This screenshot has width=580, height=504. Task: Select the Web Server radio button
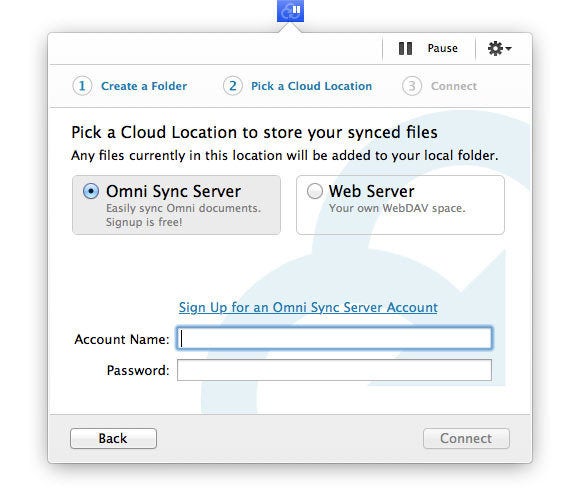tap(315, 191)
